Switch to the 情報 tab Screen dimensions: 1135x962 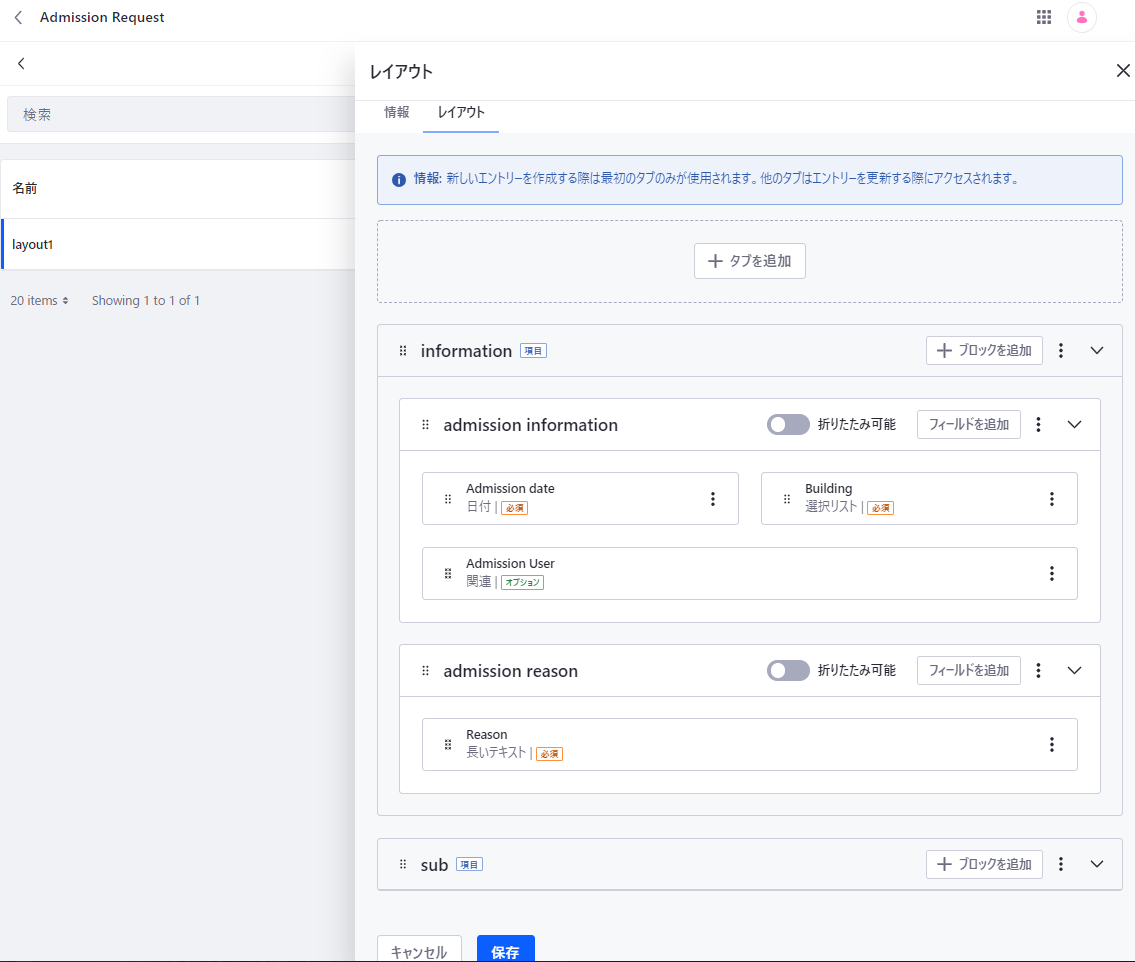pos(397,113)
